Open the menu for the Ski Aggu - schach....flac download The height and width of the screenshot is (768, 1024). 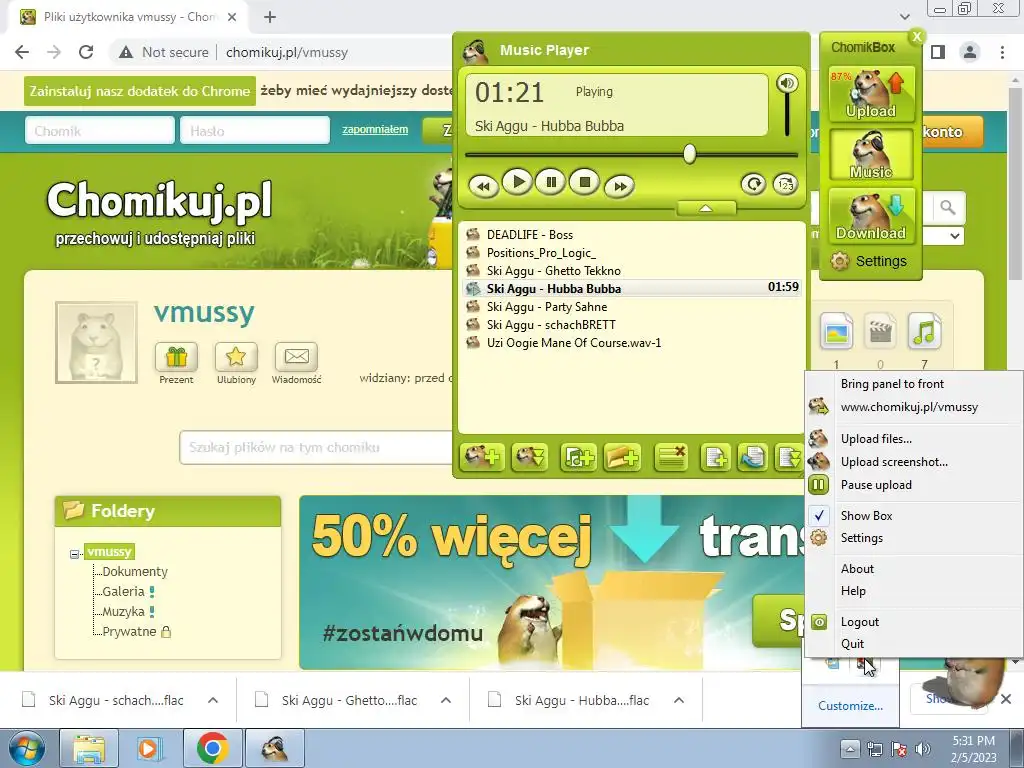point(213,700)
